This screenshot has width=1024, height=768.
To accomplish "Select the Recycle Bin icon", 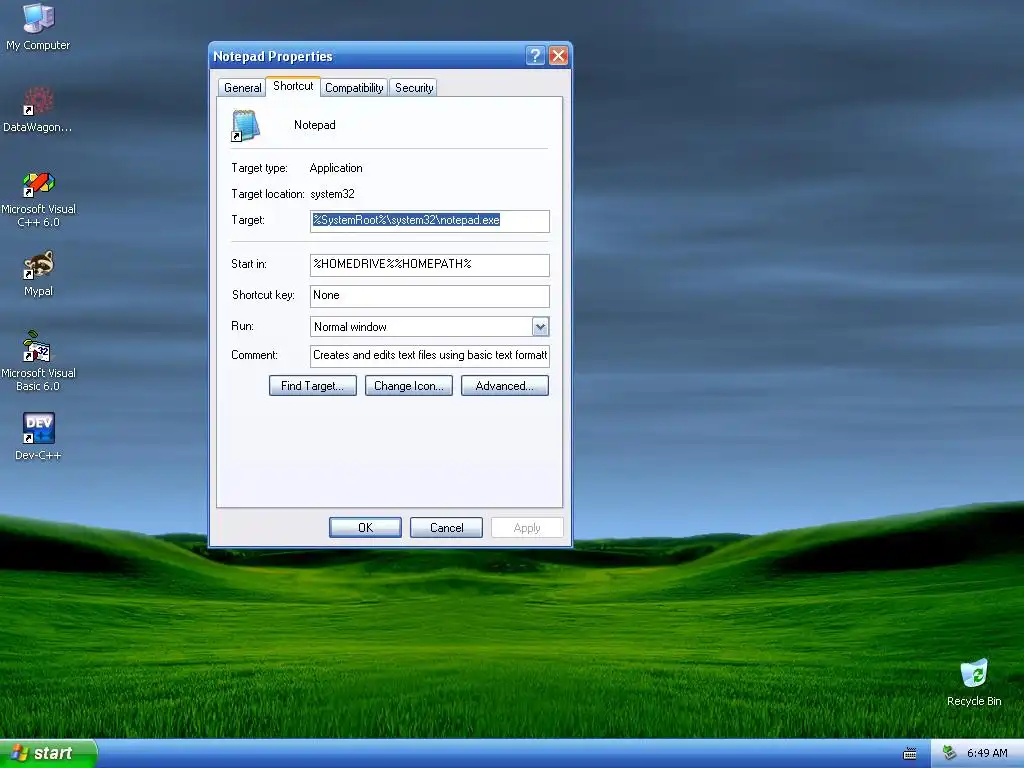I will point(974,682).
